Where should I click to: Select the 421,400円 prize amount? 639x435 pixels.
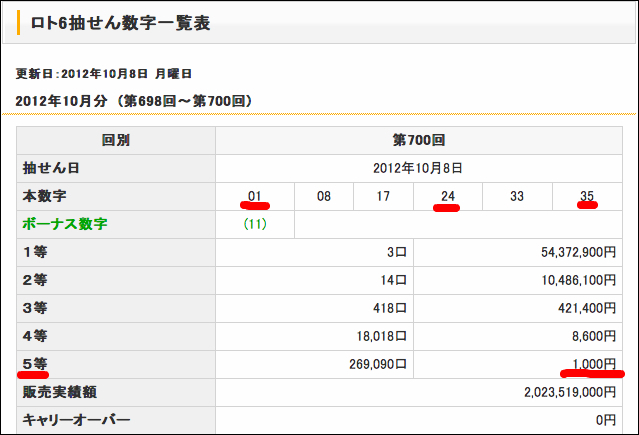(587, 308)
